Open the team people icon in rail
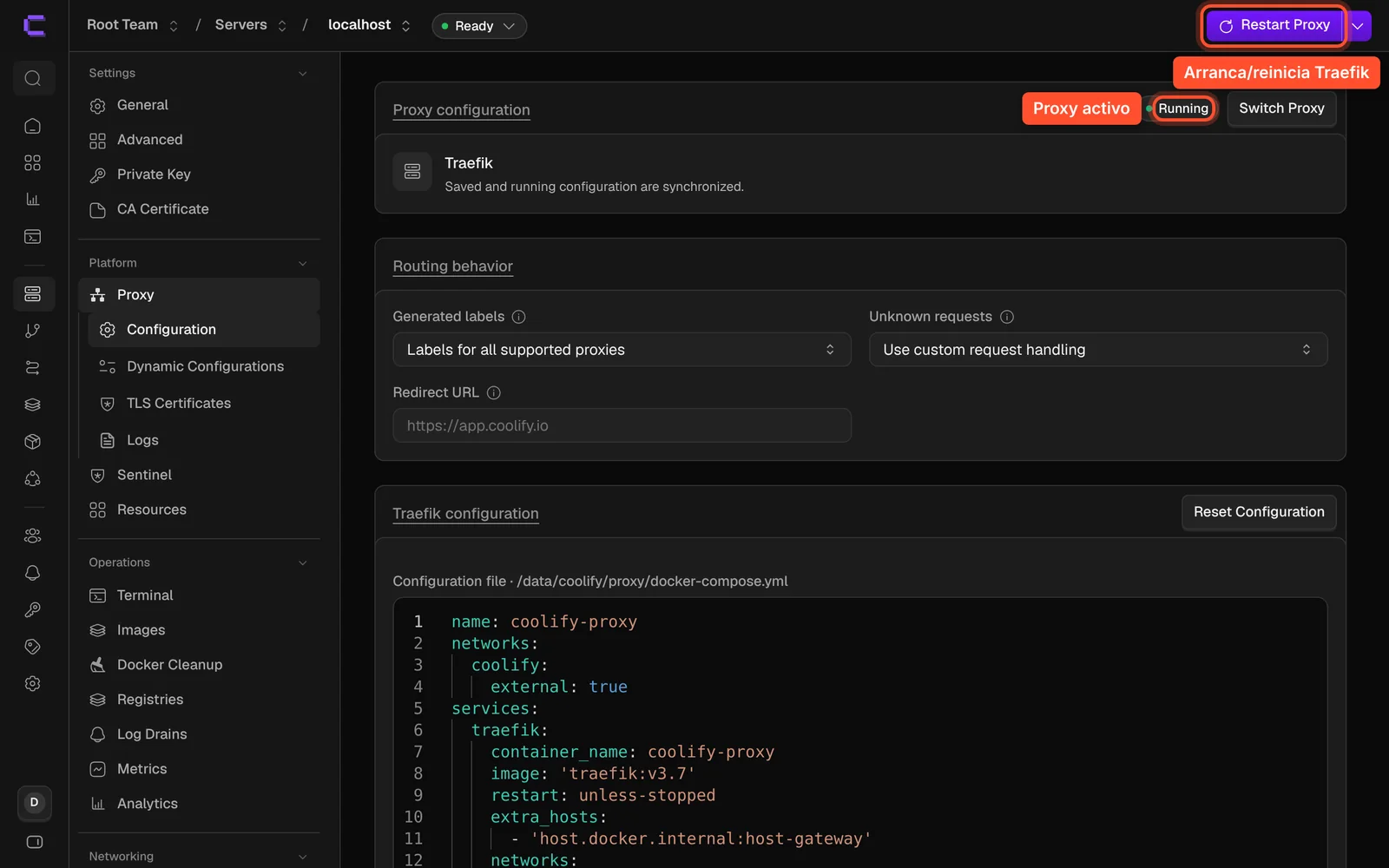Viewport: 1389px width, 868px height. click(x=33, y=536)
